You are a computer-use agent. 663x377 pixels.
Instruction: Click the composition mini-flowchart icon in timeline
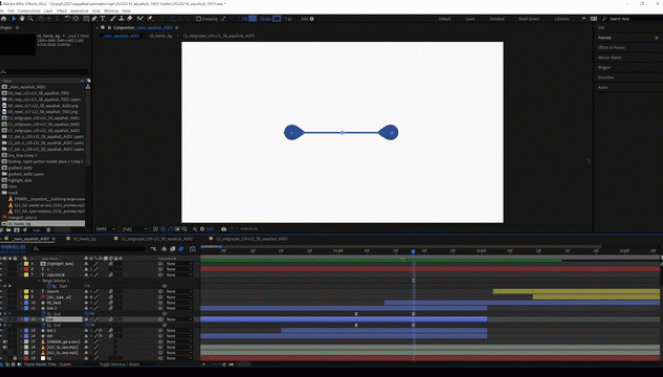(153, 249)
